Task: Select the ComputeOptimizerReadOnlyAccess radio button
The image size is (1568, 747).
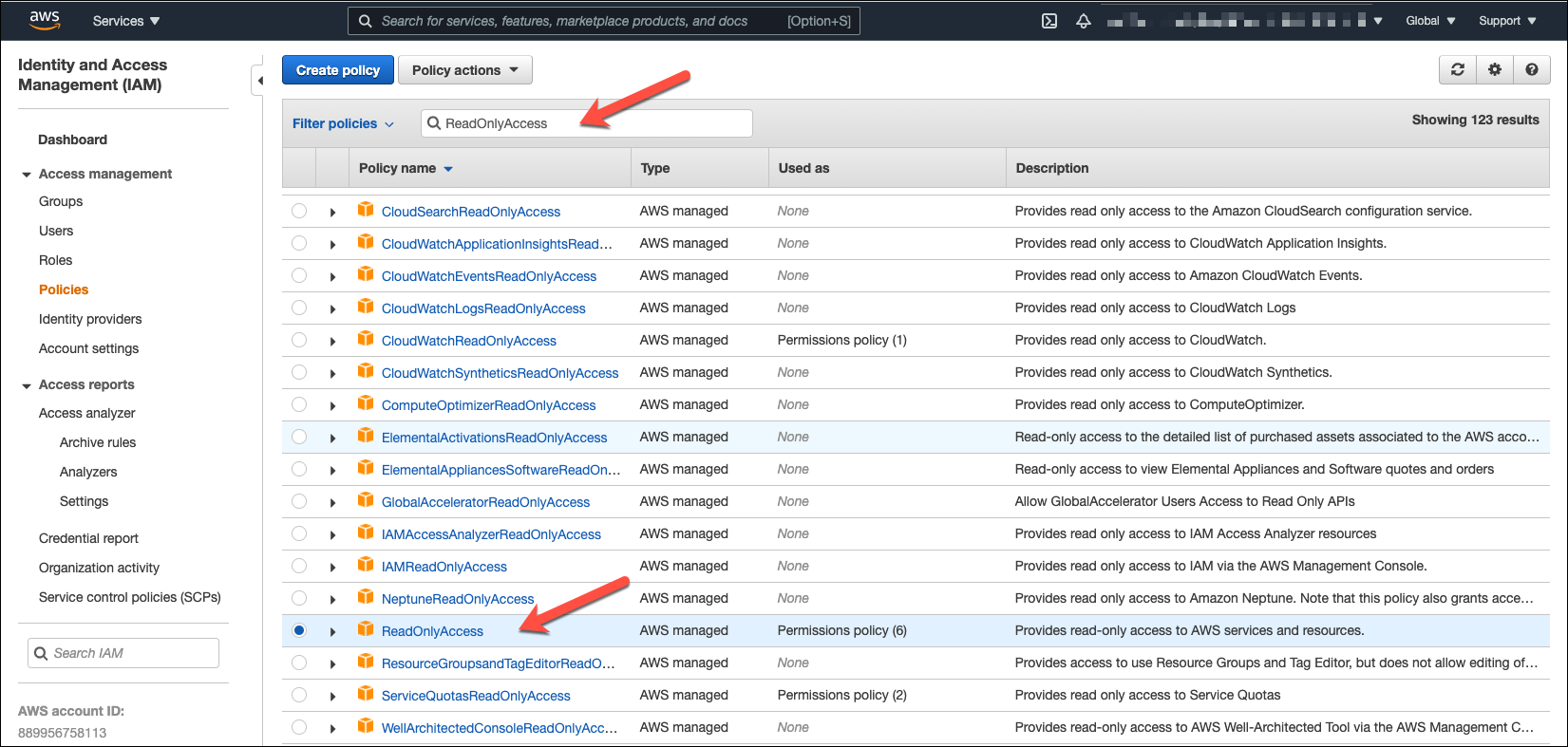Action: (299, 404)
